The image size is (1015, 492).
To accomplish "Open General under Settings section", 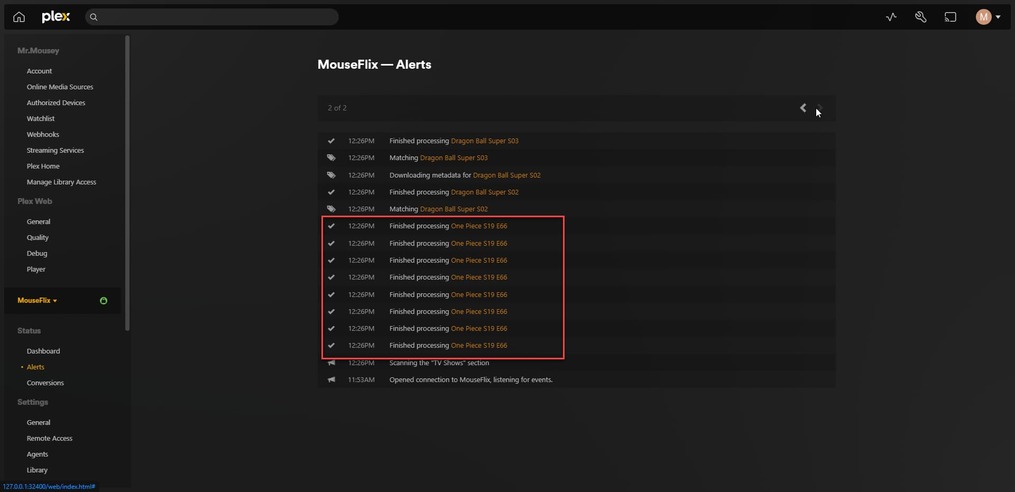I will tap(38, 422).
